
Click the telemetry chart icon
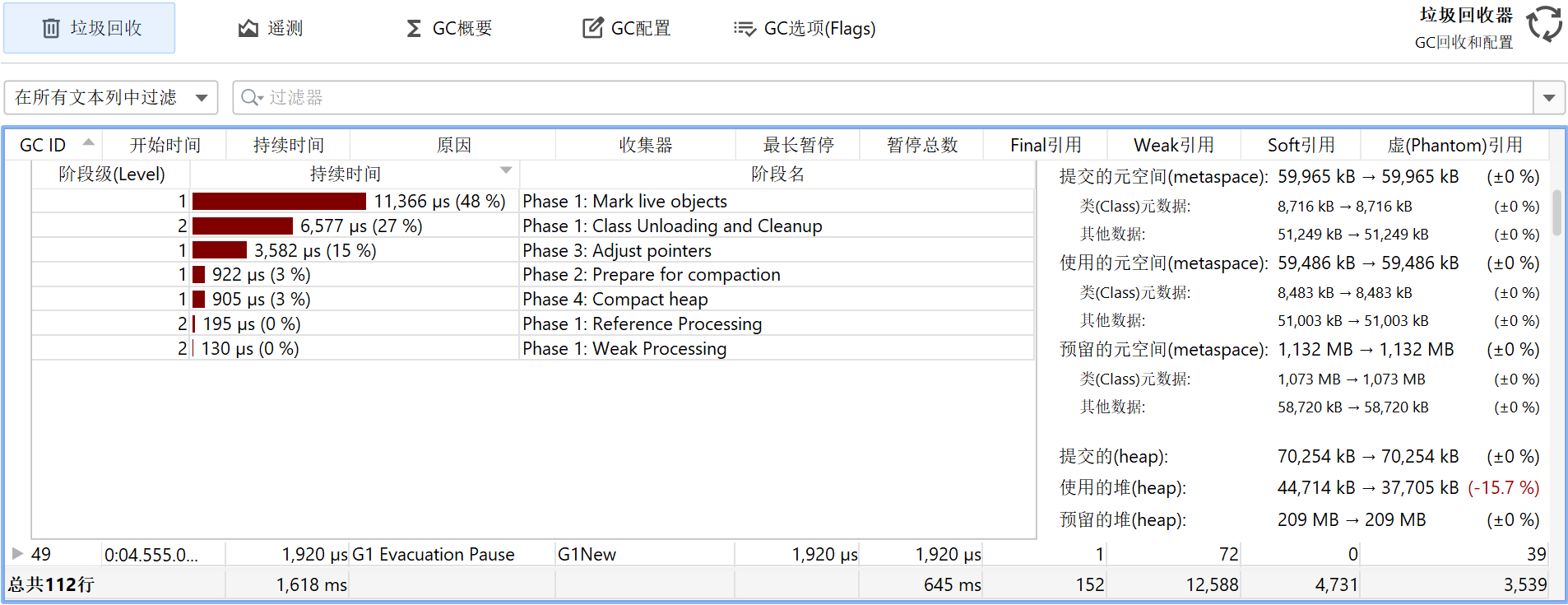point(248,29)
